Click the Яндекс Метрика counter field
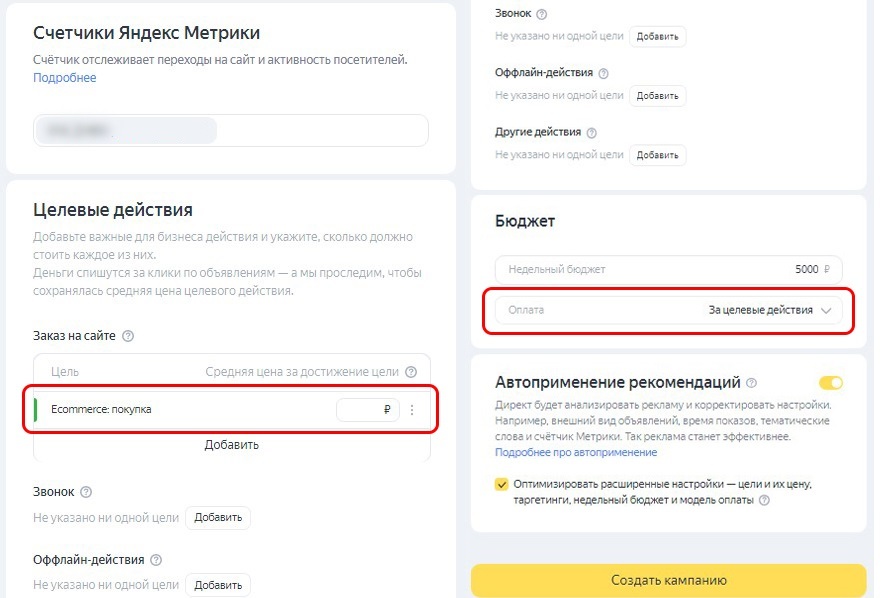Image resolution: width=882 pixels, height=598 pixels. 231,131
